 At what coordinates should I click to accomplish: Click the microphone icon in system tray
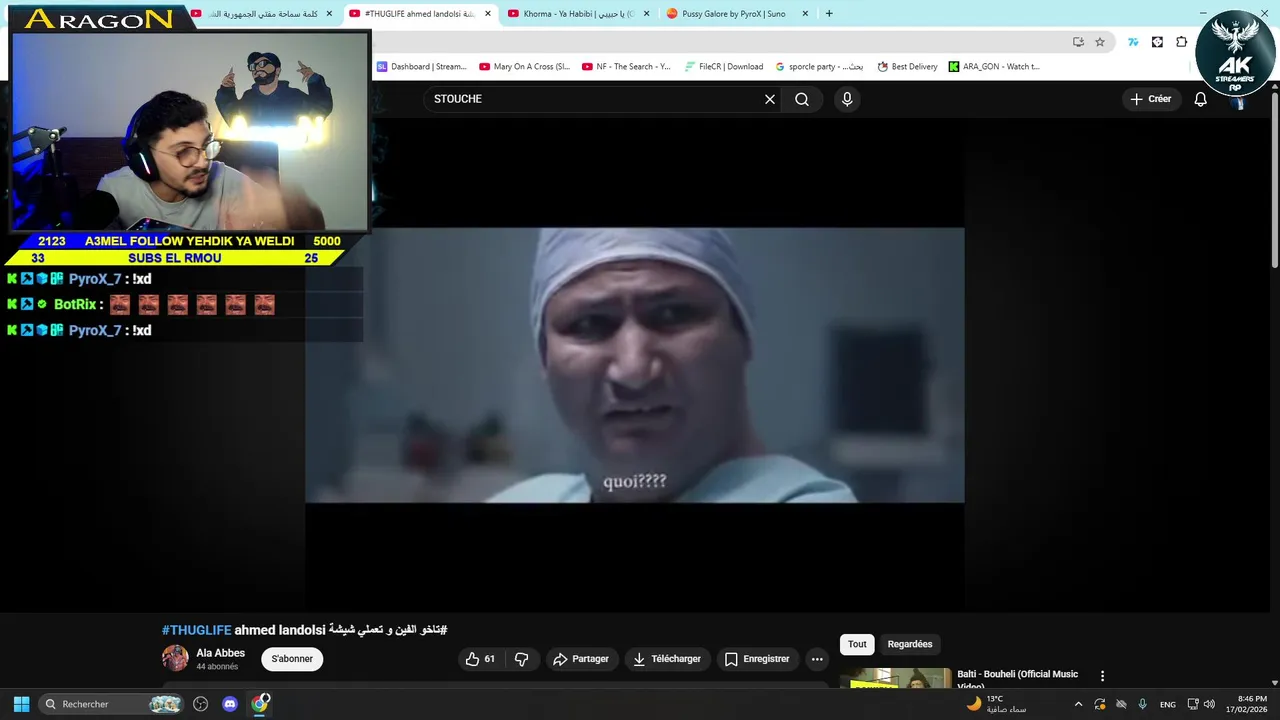tap(1142, 704)
